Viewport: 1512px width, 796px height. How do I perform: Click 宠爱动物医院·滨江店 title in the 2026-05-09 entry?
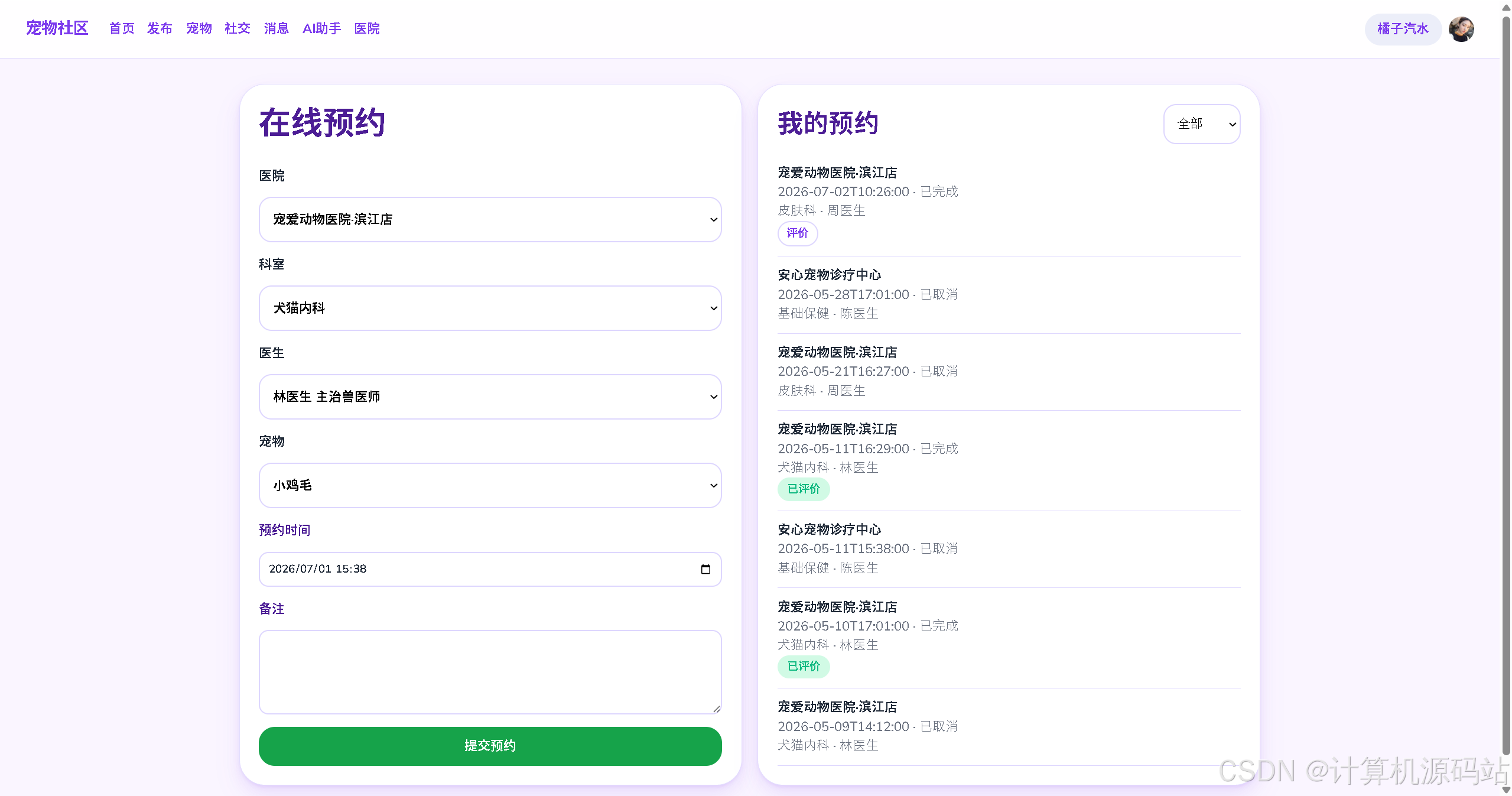tap(837, 707)
